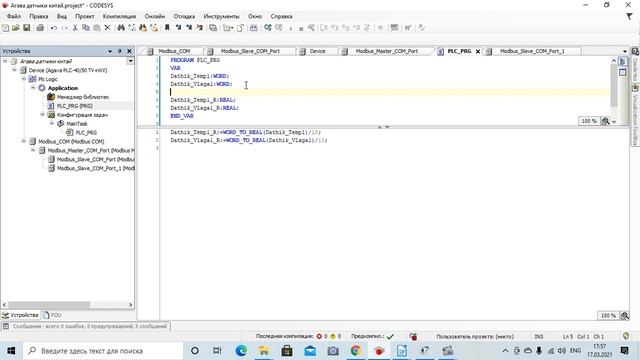
Task: Open Google Chrome from the taskbar
Action: (x=356, y=351)
